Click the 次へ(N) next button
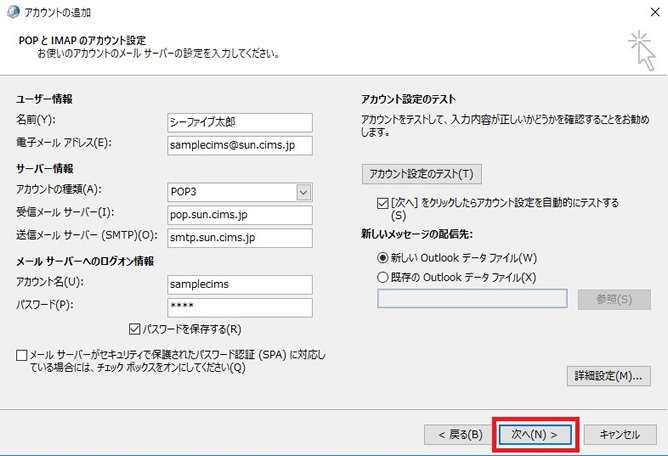The height and width of the screenshot is (456, 668). pyautogui.click(x=535, y=434)
